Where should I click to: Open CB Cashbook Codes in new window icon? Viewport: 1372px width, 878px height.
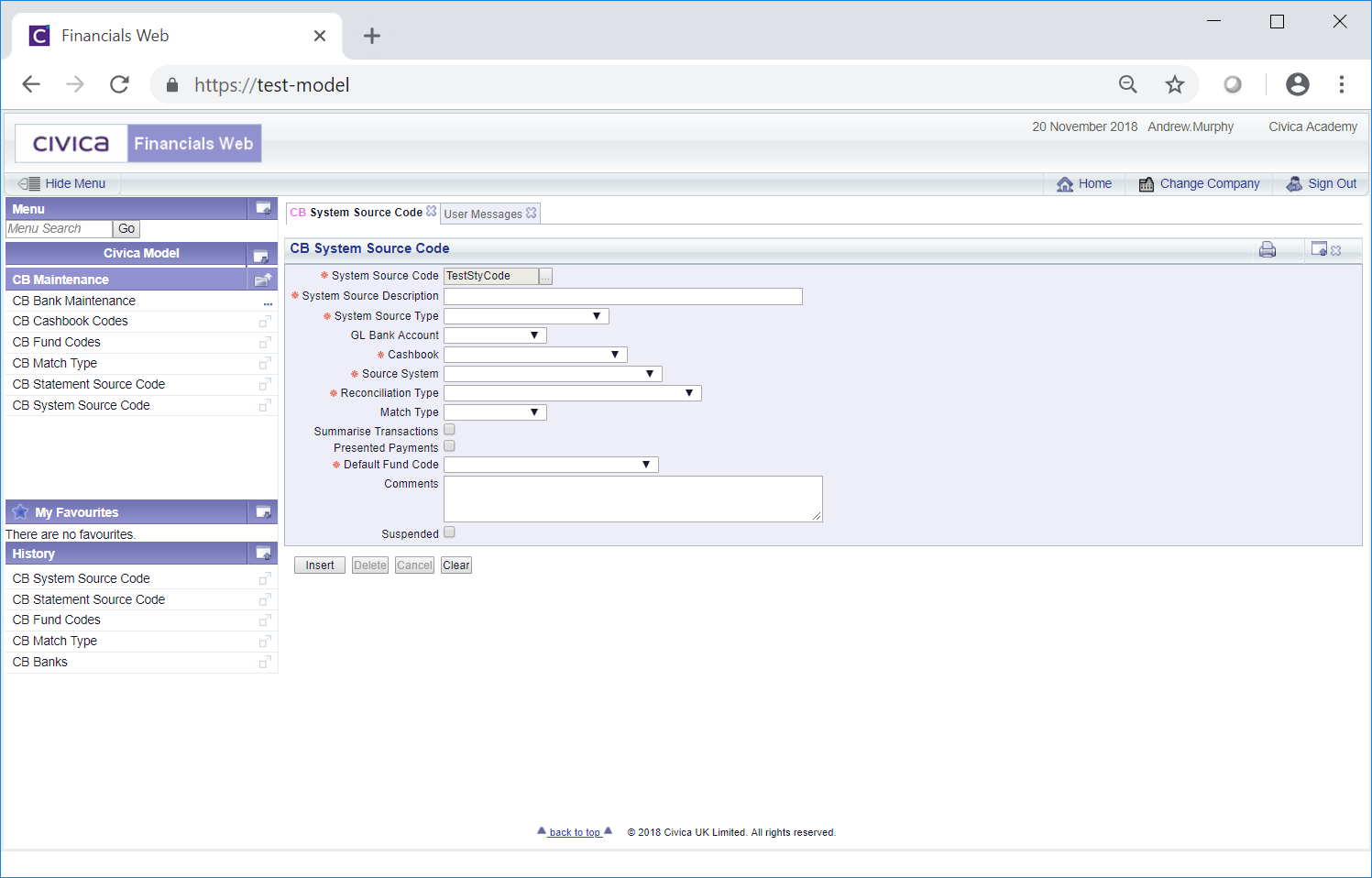pyautogui.click(x=265, y=322)
